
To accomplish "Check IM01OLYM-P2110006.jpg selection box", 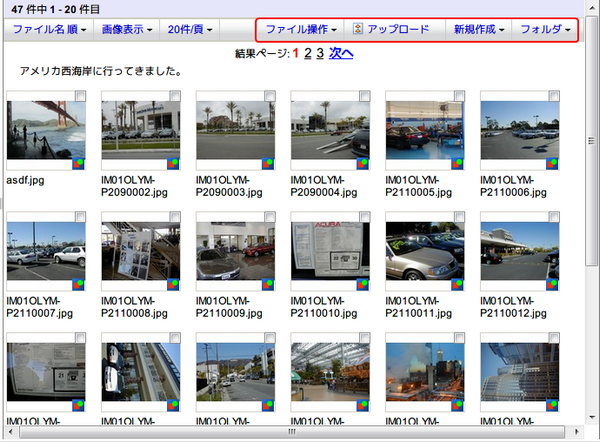I will 554,96.
